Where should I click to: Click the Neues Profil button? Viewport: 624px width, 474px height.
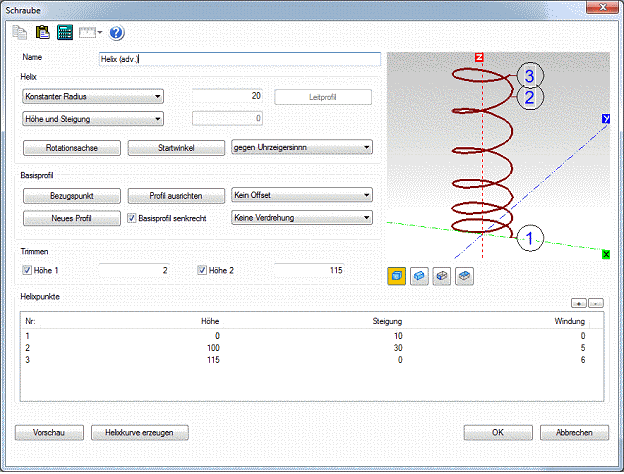pos(72,218)
